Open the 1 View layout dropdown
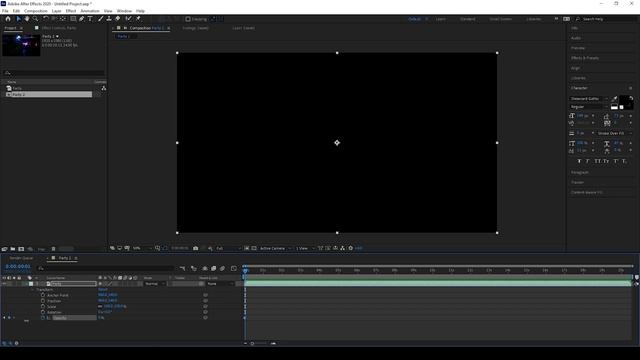This screenshot has height=360, width=640. pyautogui.click(x=305, y=248)
